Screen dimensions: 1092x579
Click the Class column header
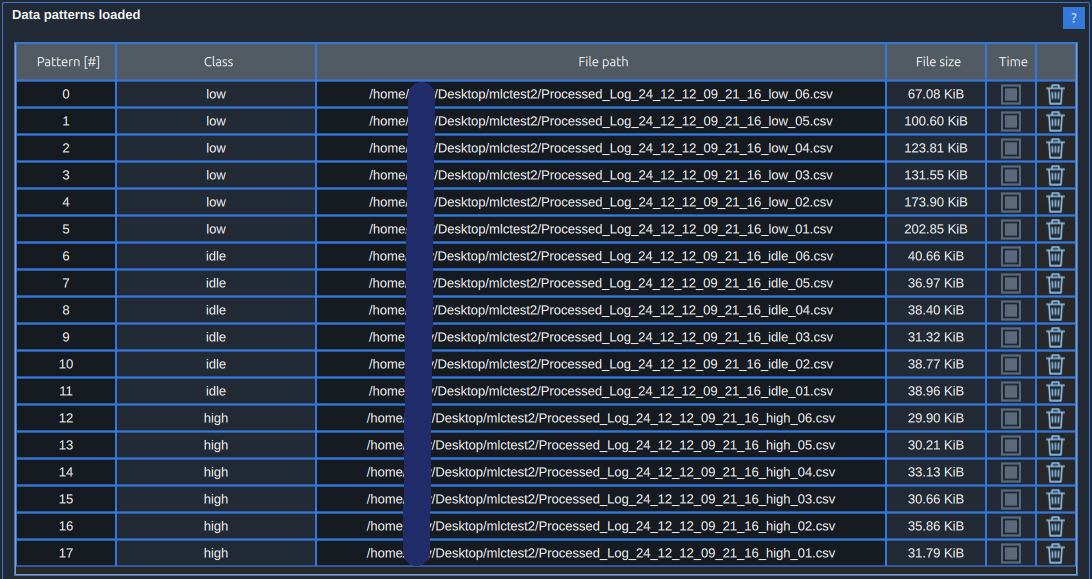[217, 61]
